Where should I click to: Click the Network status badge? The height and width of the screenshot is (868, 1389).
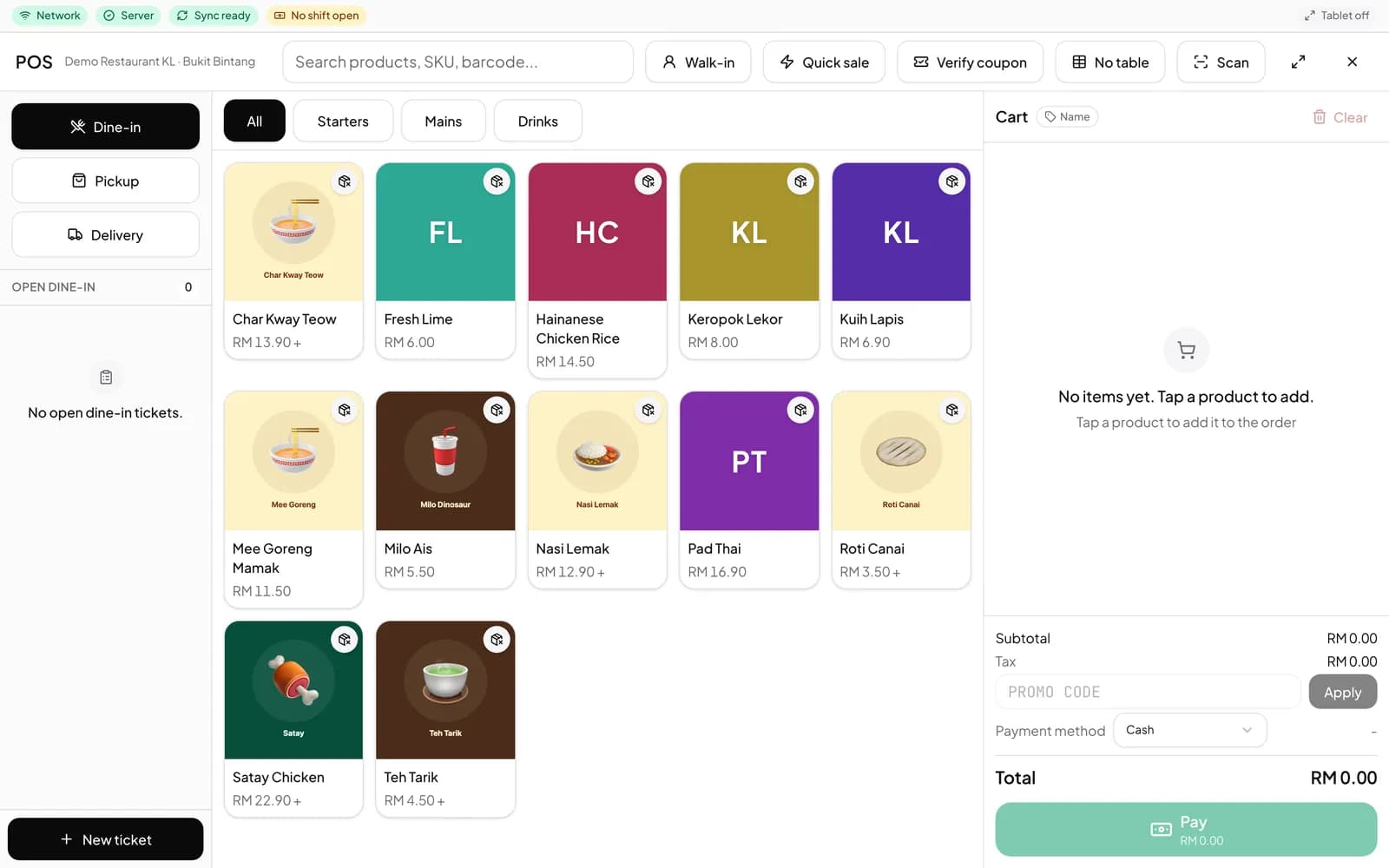(x=49, y=16)
